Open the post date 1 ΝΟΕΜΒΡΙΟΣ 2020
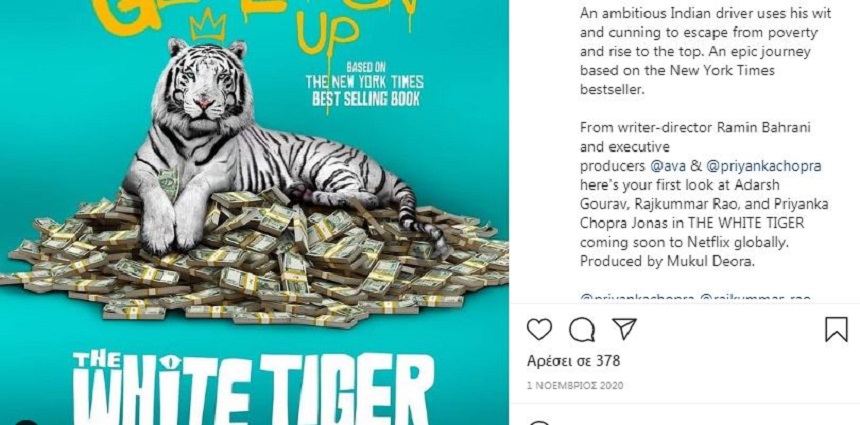 tap(575, 386)
